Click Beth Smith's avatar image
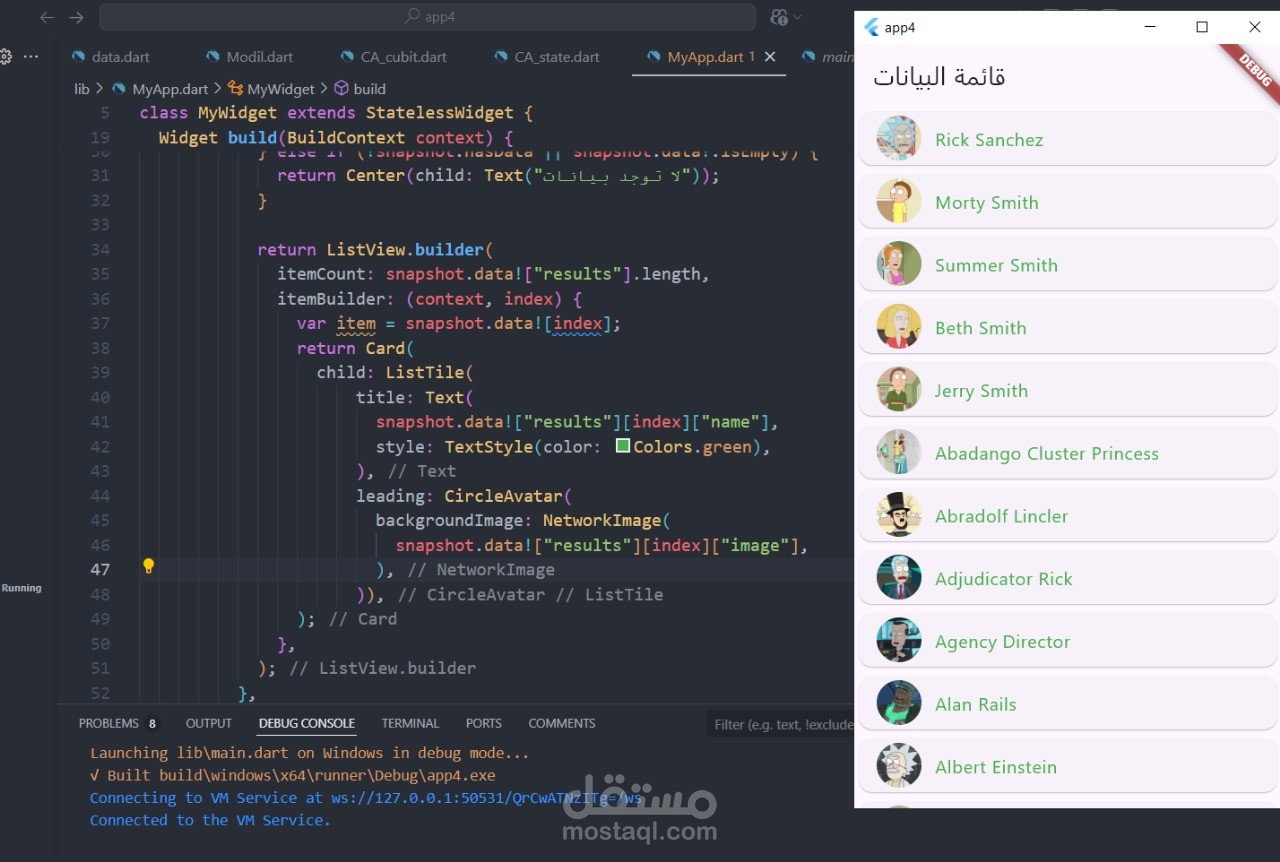Image resolution: width=1280 pixels, height=862 pixels. [x=898, y=326]
